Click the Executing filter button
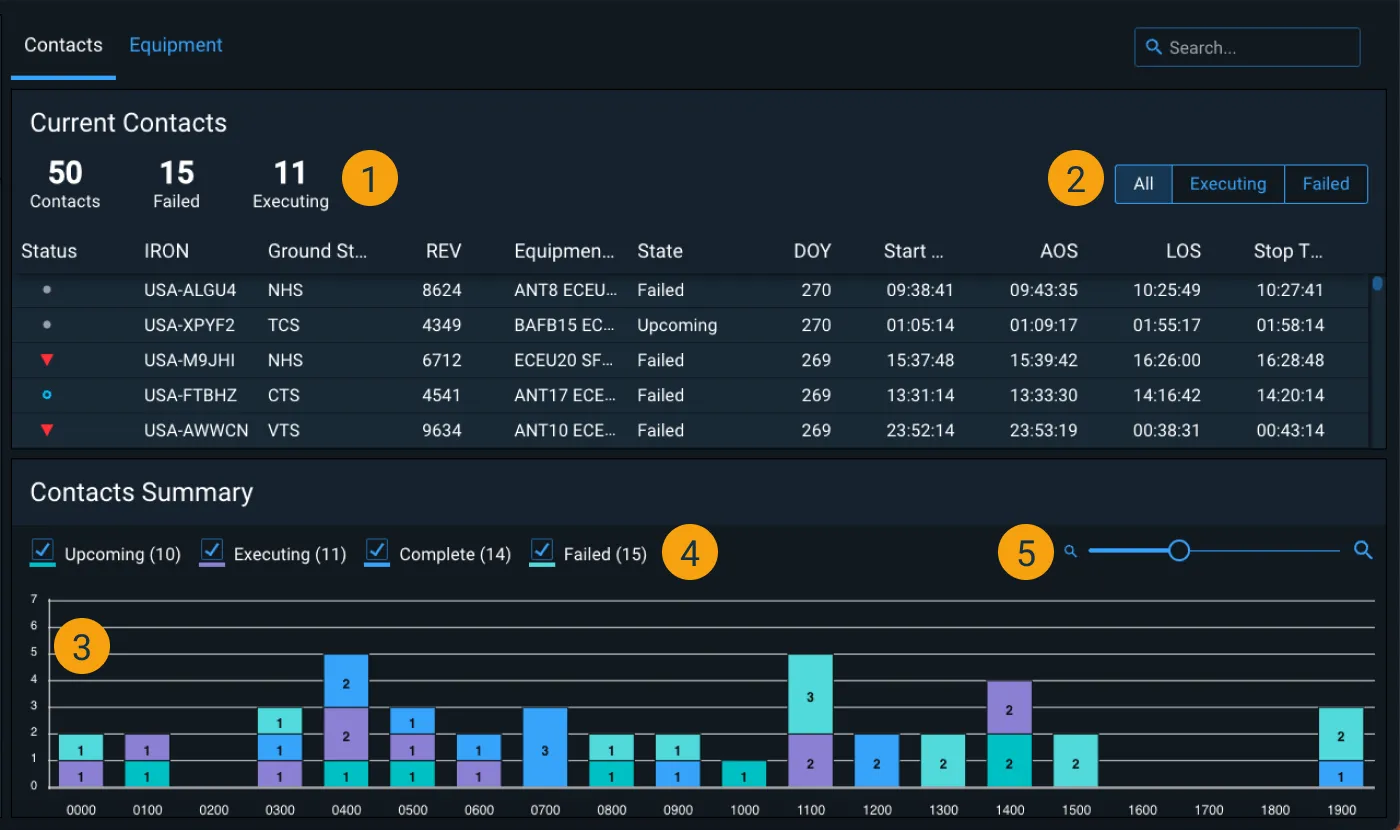Viewport: 1400px width, 830px height. tap(1227, 184)
